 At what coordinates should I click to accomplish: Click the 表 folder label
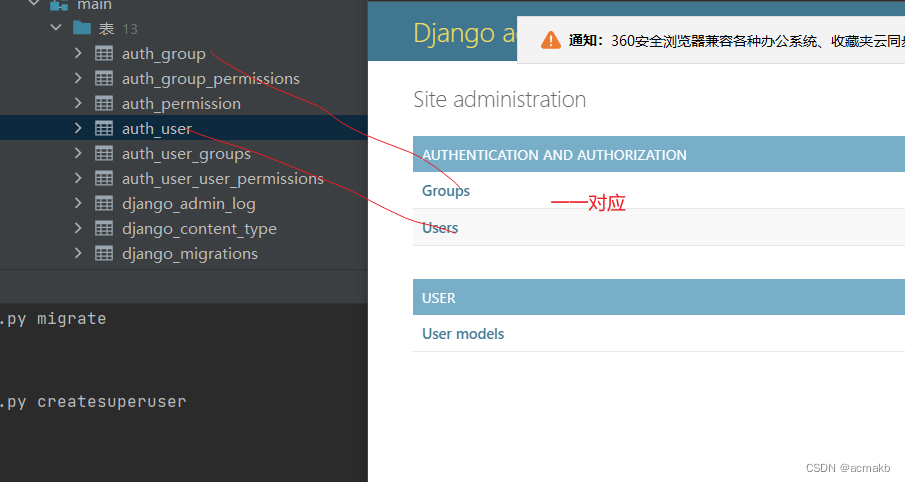point(106,28)
